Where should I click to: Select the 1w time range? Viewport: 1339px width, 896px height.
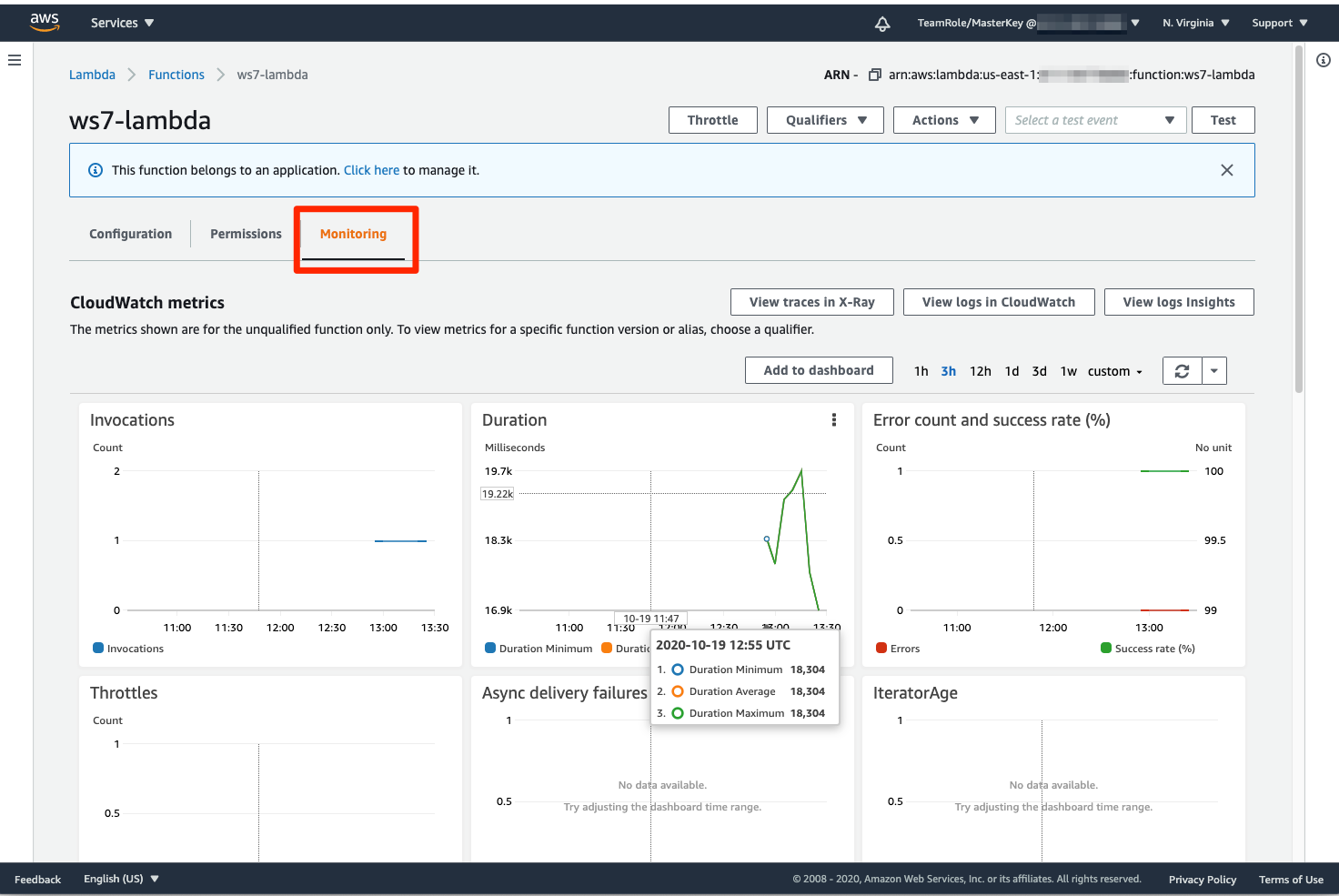1069,371
